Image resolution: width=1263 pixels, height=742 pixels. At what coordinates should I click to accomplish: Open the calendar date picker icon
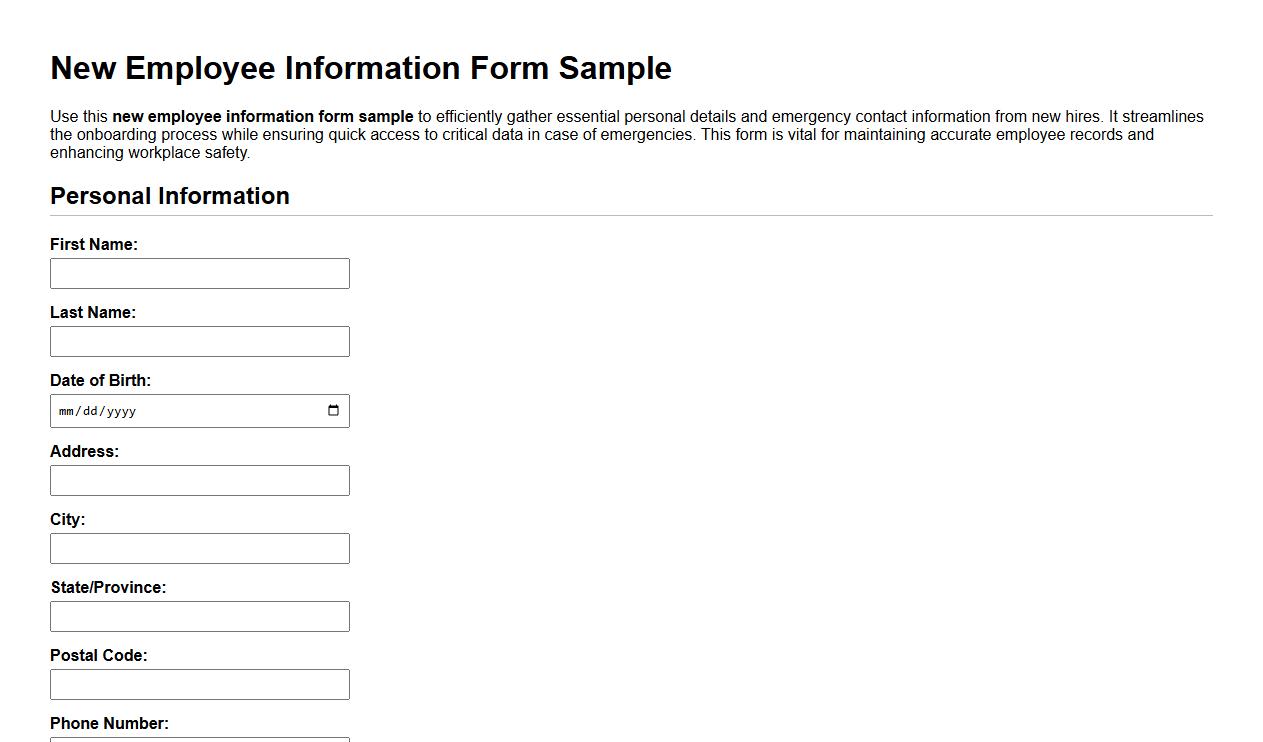coord(332,410)
